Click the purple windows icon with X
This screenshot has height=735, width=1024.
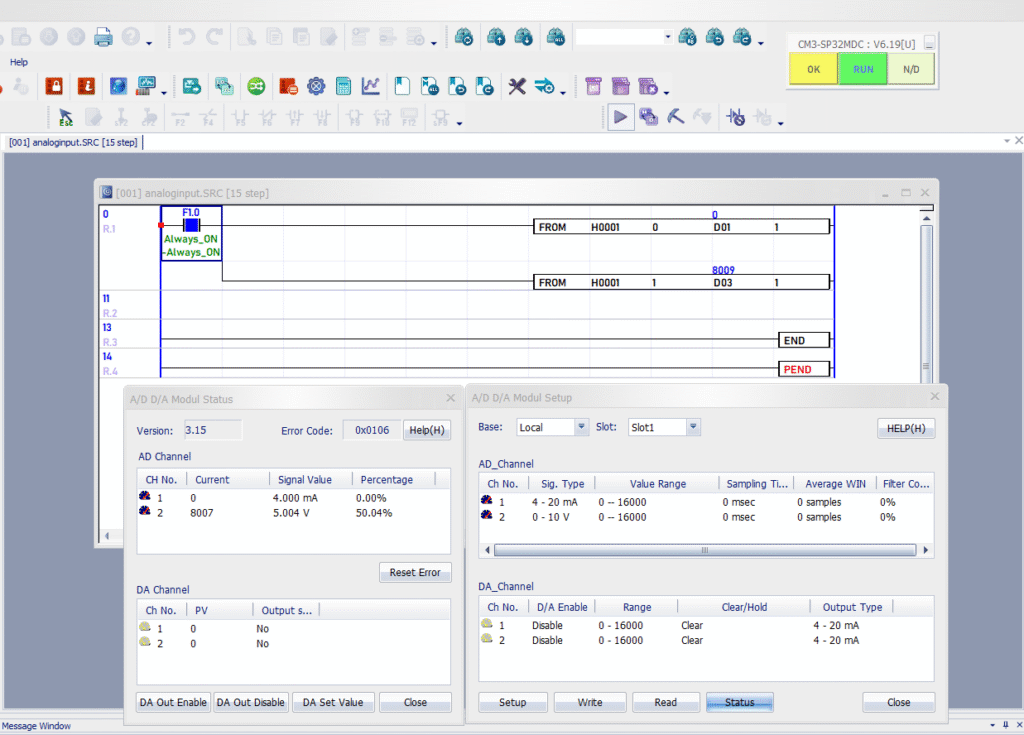648,86
